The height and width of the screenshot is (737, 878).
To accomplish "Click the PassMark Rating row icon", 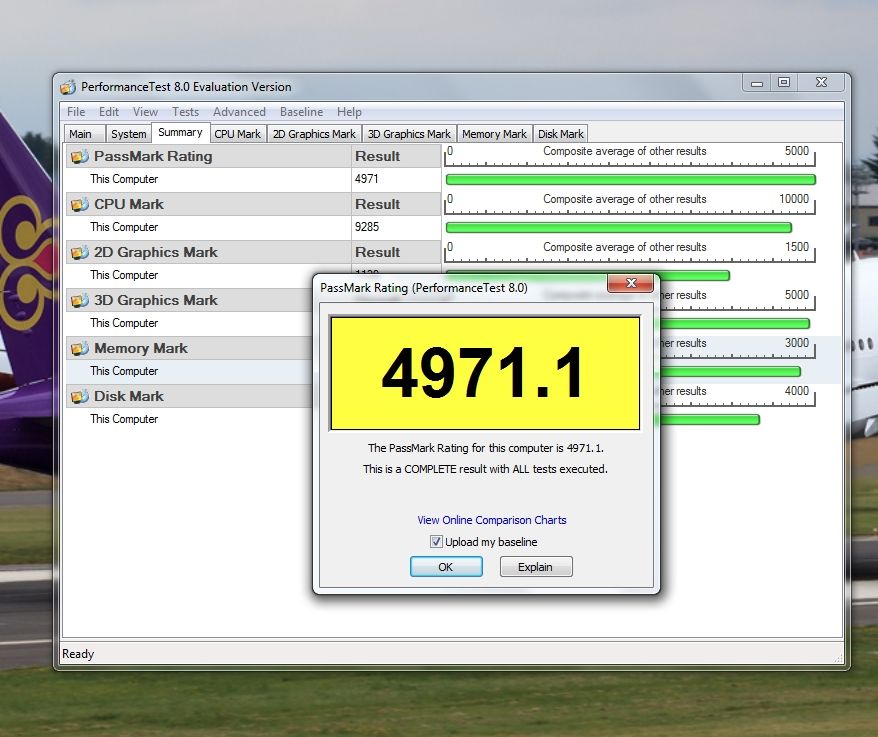I will pos(80,157).
